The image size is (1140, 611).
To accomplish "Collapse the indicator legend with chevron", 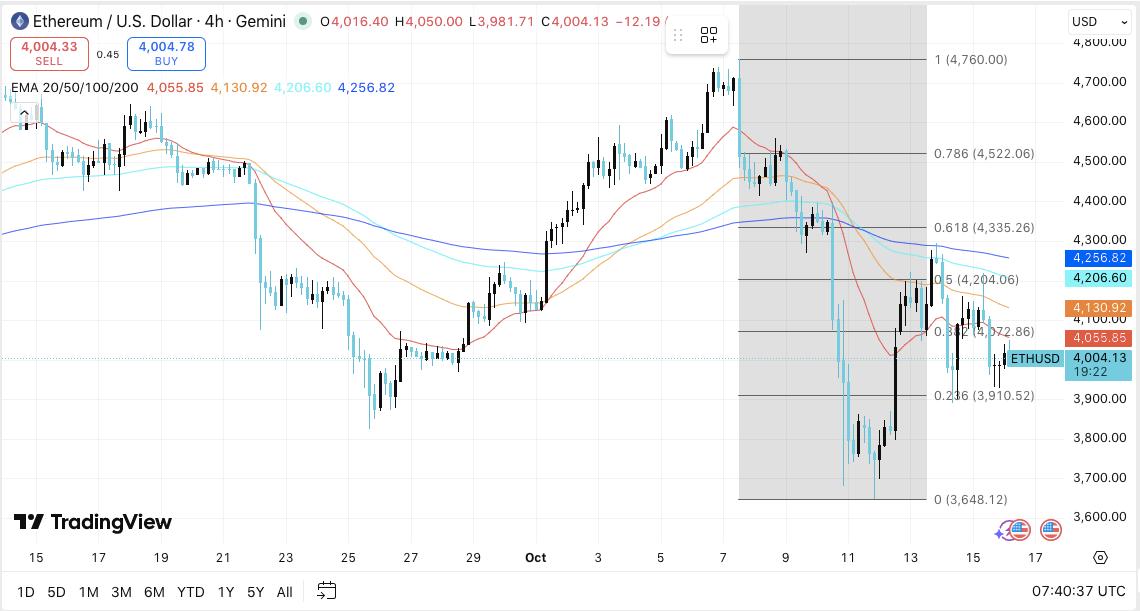I will [x=24, y=114].
